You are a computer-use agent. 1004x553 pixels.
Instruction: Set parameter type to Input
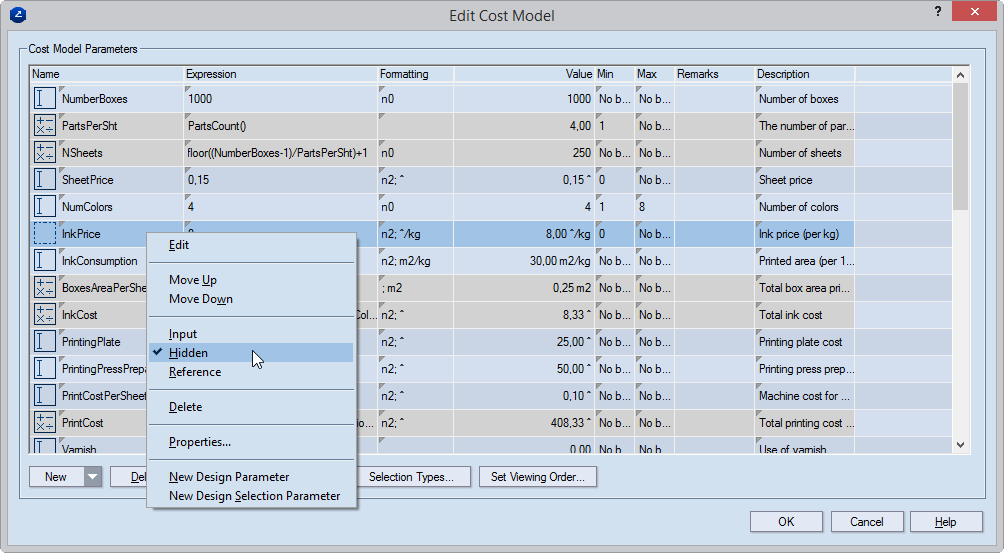[183, 334]
